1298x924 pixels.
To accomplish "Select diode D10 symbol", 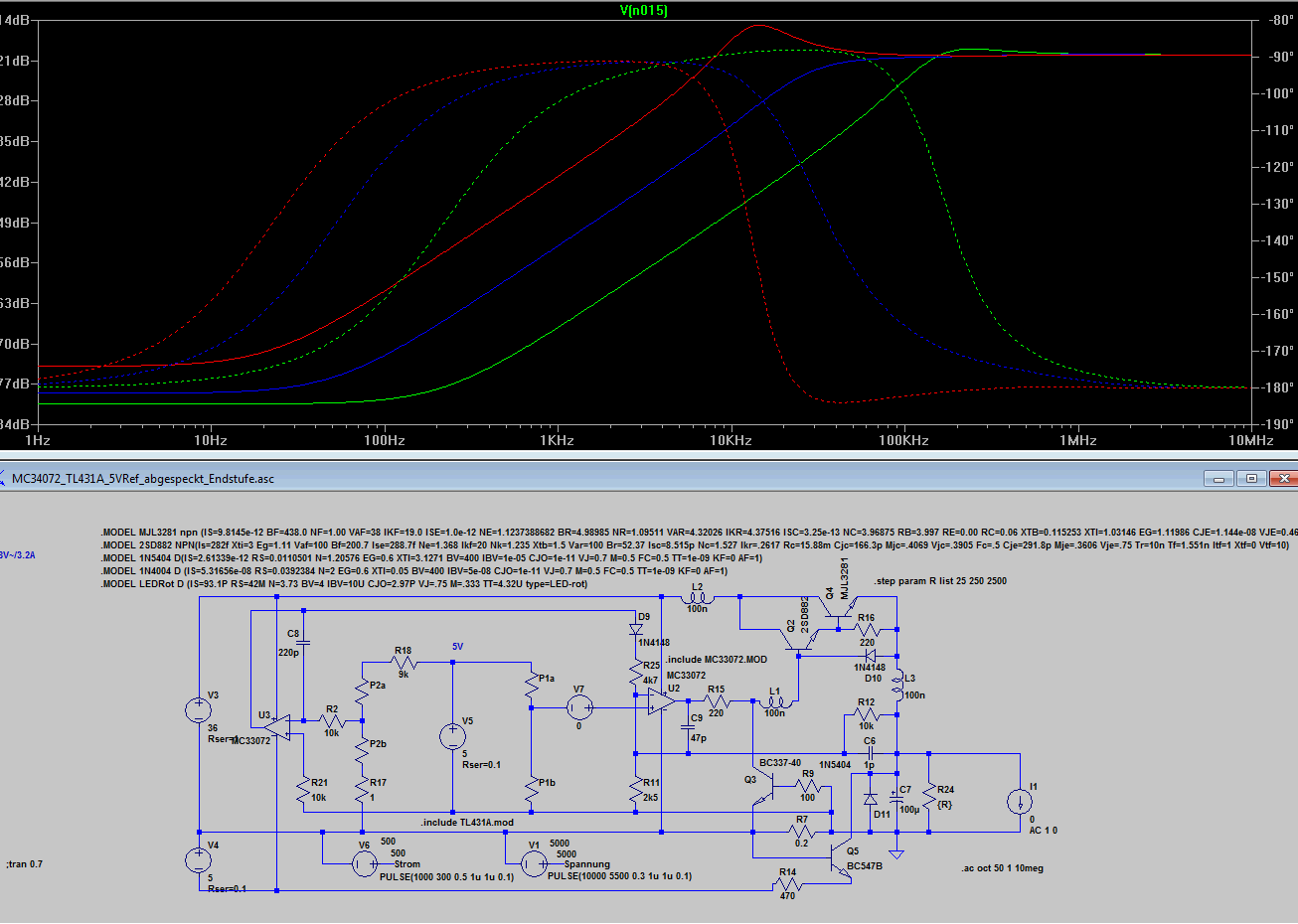I will (x=870, y=655).
